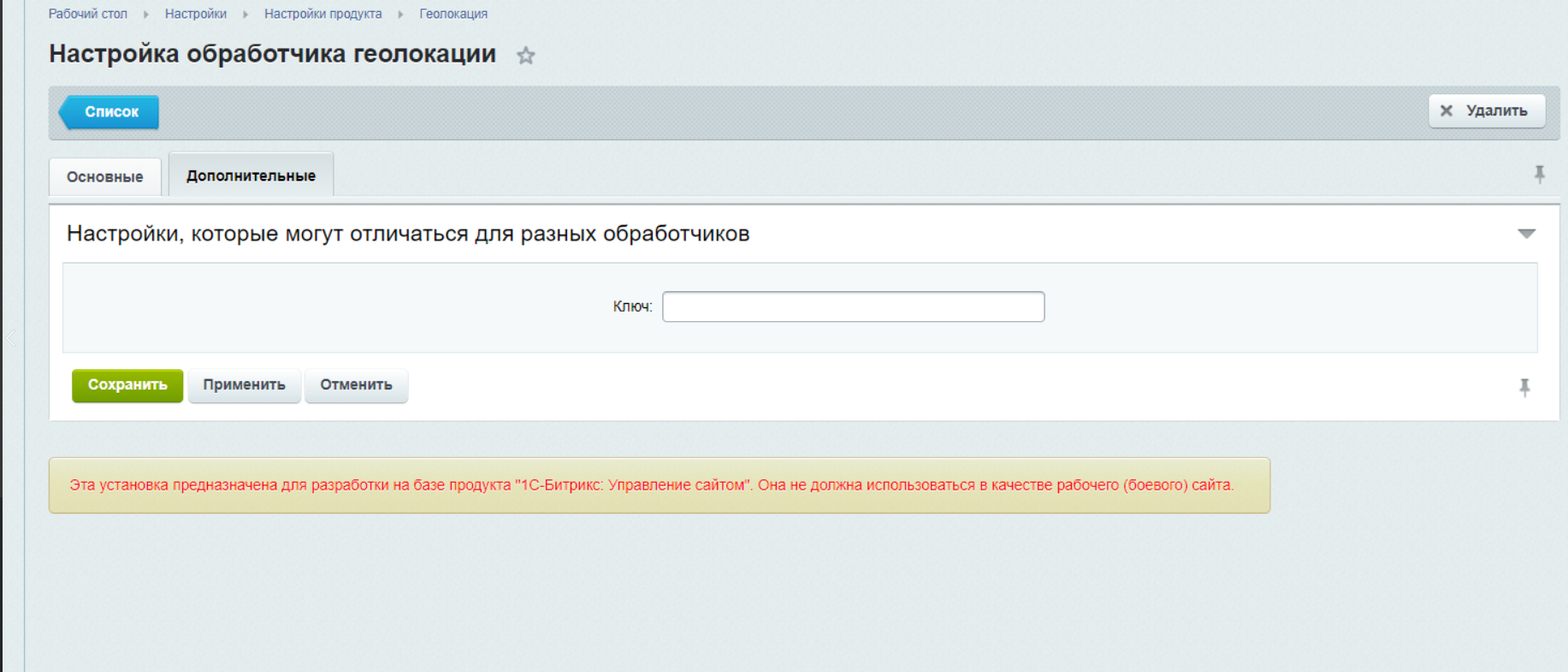Image resolution: width=1568 pixels, height=672 pixels.
Task: Open breadcrumb arrow after Настройки продукта
Action: point(400,15)
